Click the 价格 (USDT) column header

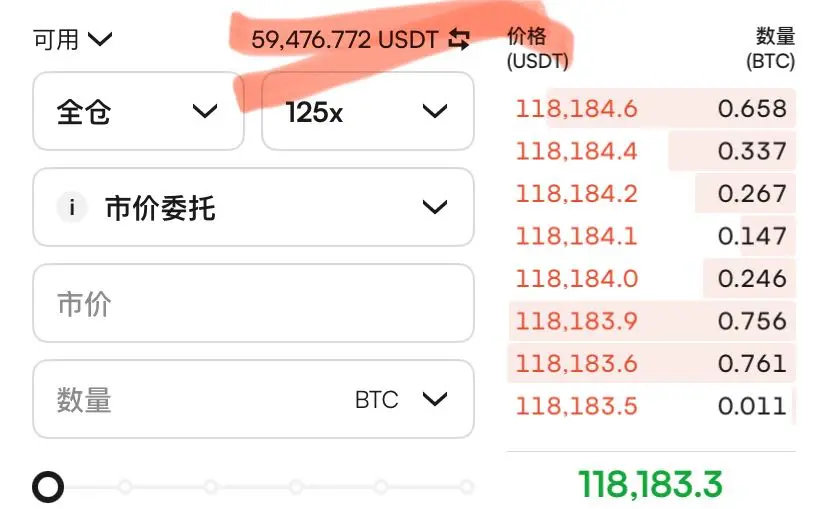[x=538, y=49]
